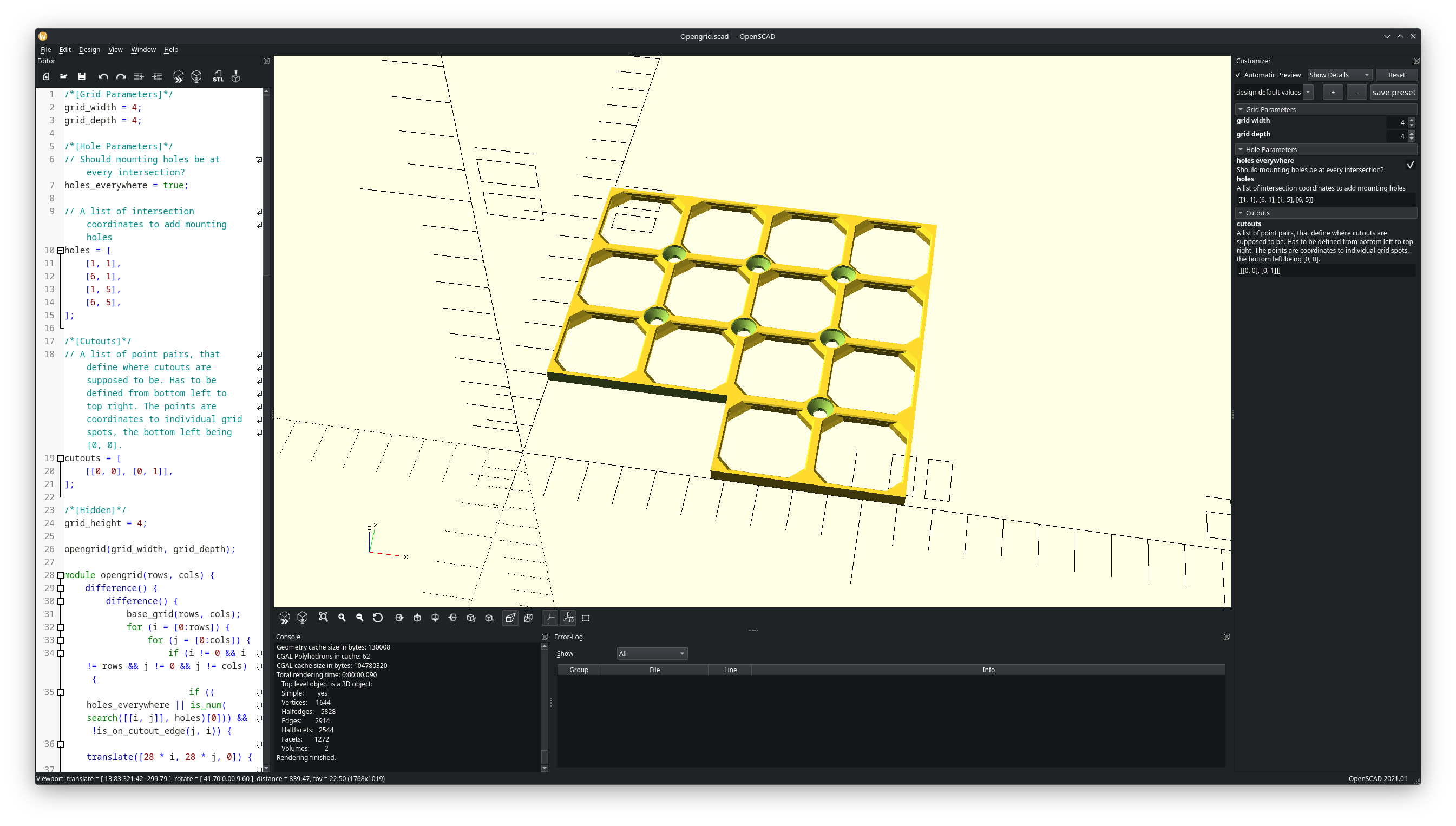This screenshot has width=1456, height=826.
Task: Fold the holes array at line 10
Action: pos(60,251)
